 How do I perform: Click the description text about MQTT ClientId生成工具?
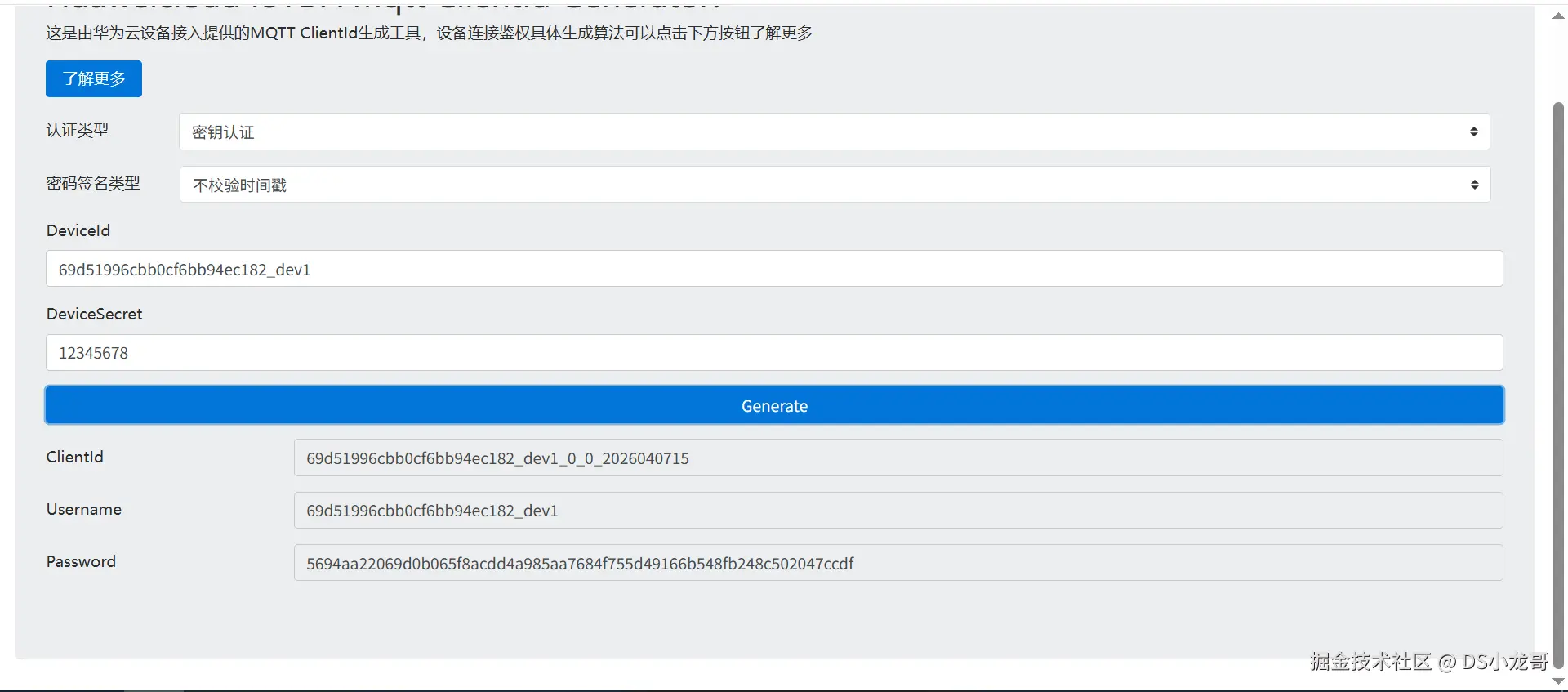click(430, 33)
